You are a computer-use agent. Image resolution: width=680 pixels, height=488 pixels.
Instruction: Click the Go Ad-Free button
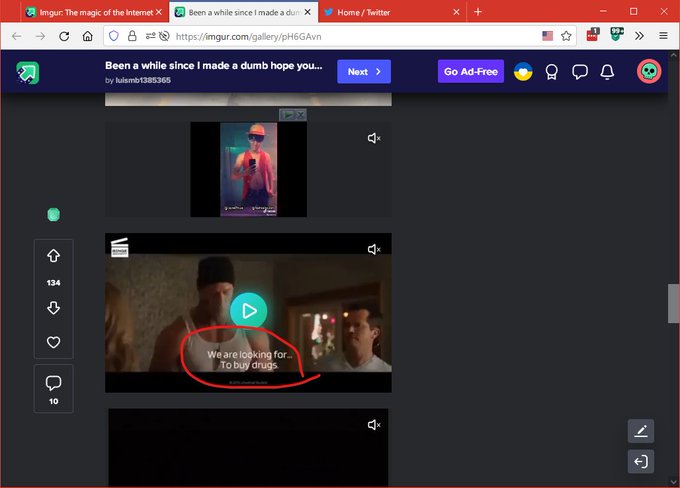tap(471, 72)
